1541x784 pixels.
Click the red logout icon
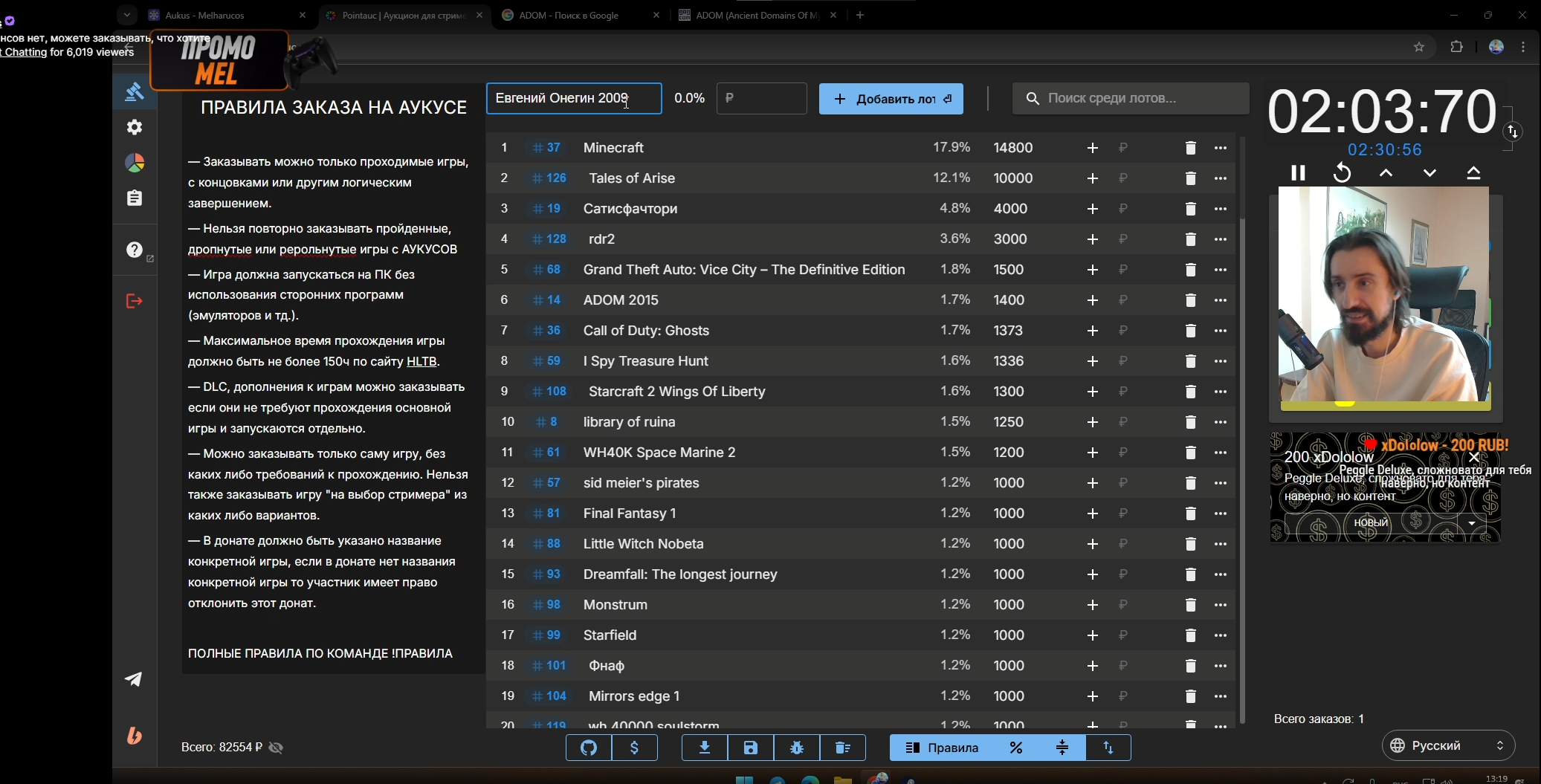coord(135,301)
